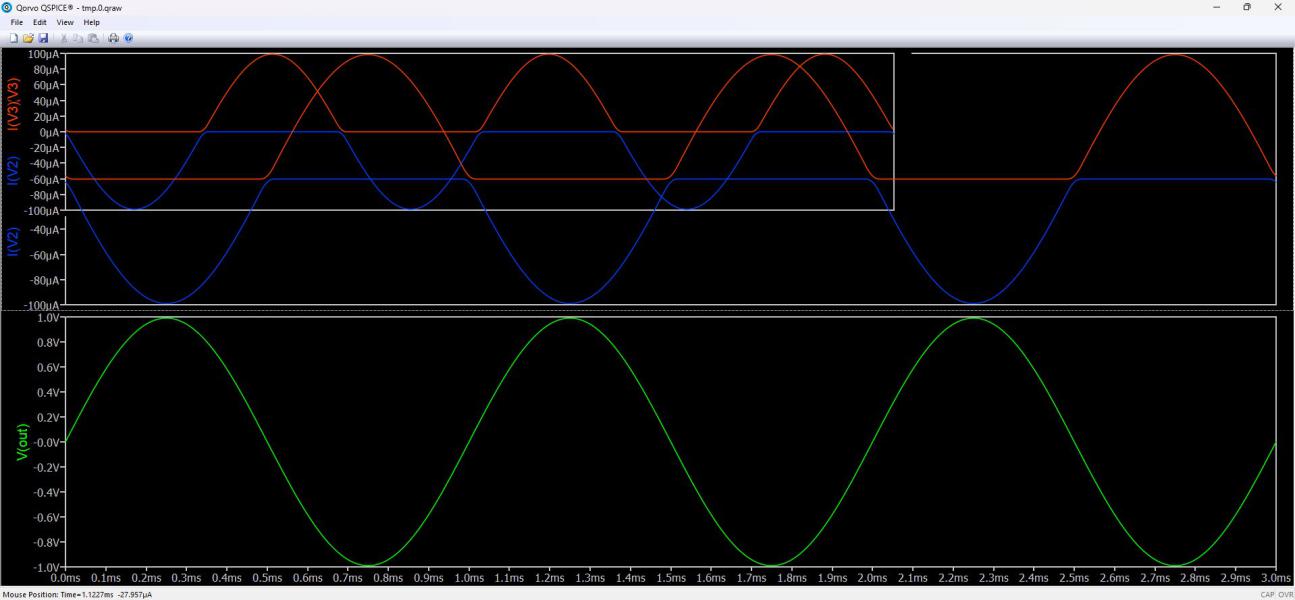The width and height of the screenshot is (1295, 600).
Task: Maximize or restore the QSPICE window
Action: tap(1247, 8)
